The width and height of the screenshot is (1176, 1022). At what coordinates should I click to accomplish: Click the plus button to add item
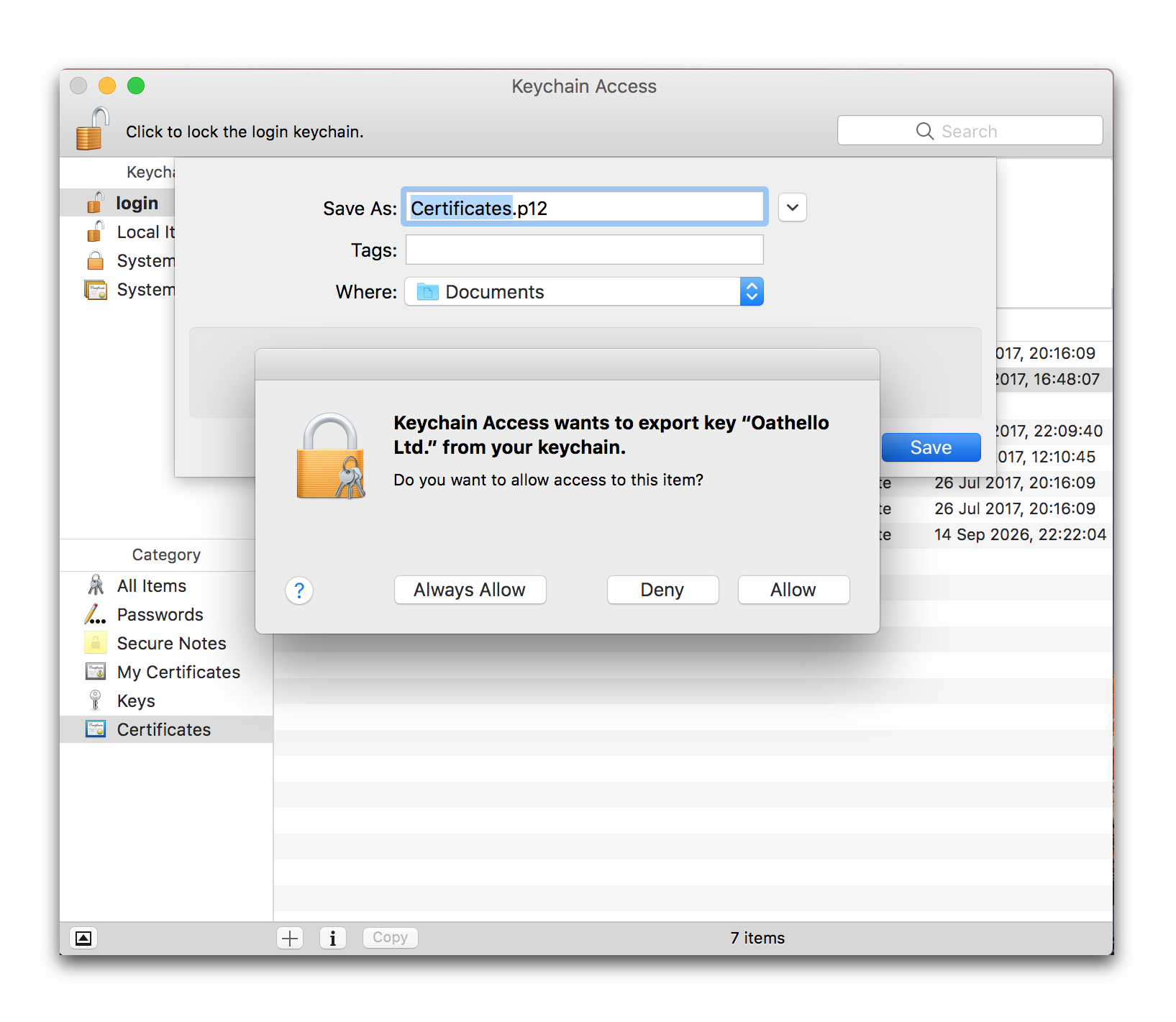point(290,938)
